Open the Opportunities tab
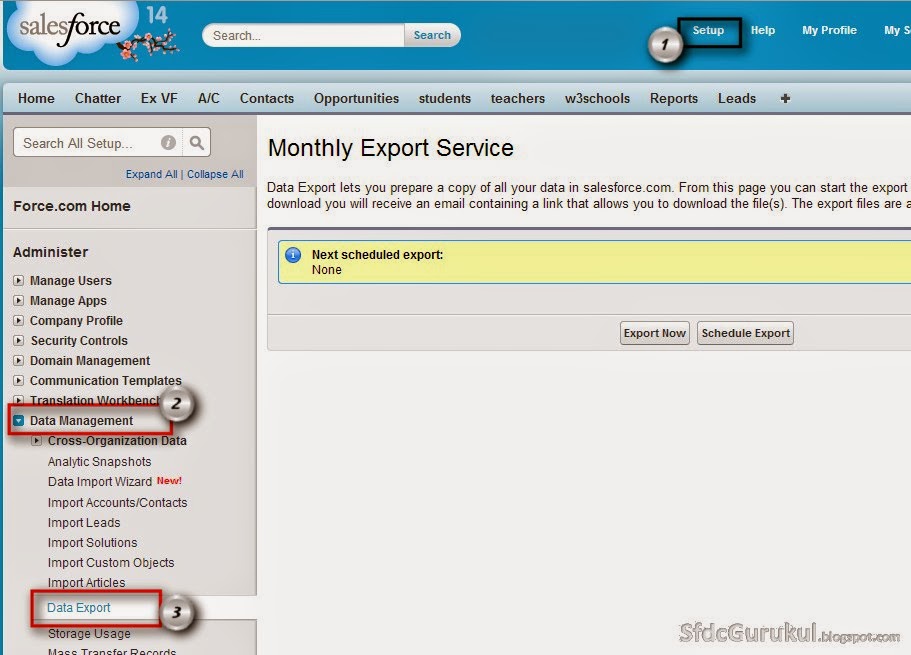 [356, 98]
